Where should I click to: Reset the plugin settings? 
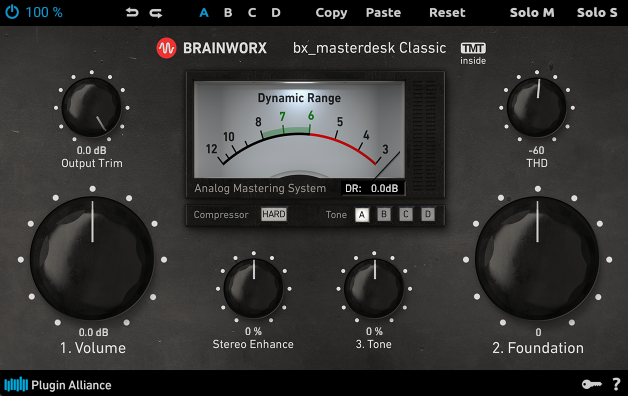pos(447,13)
